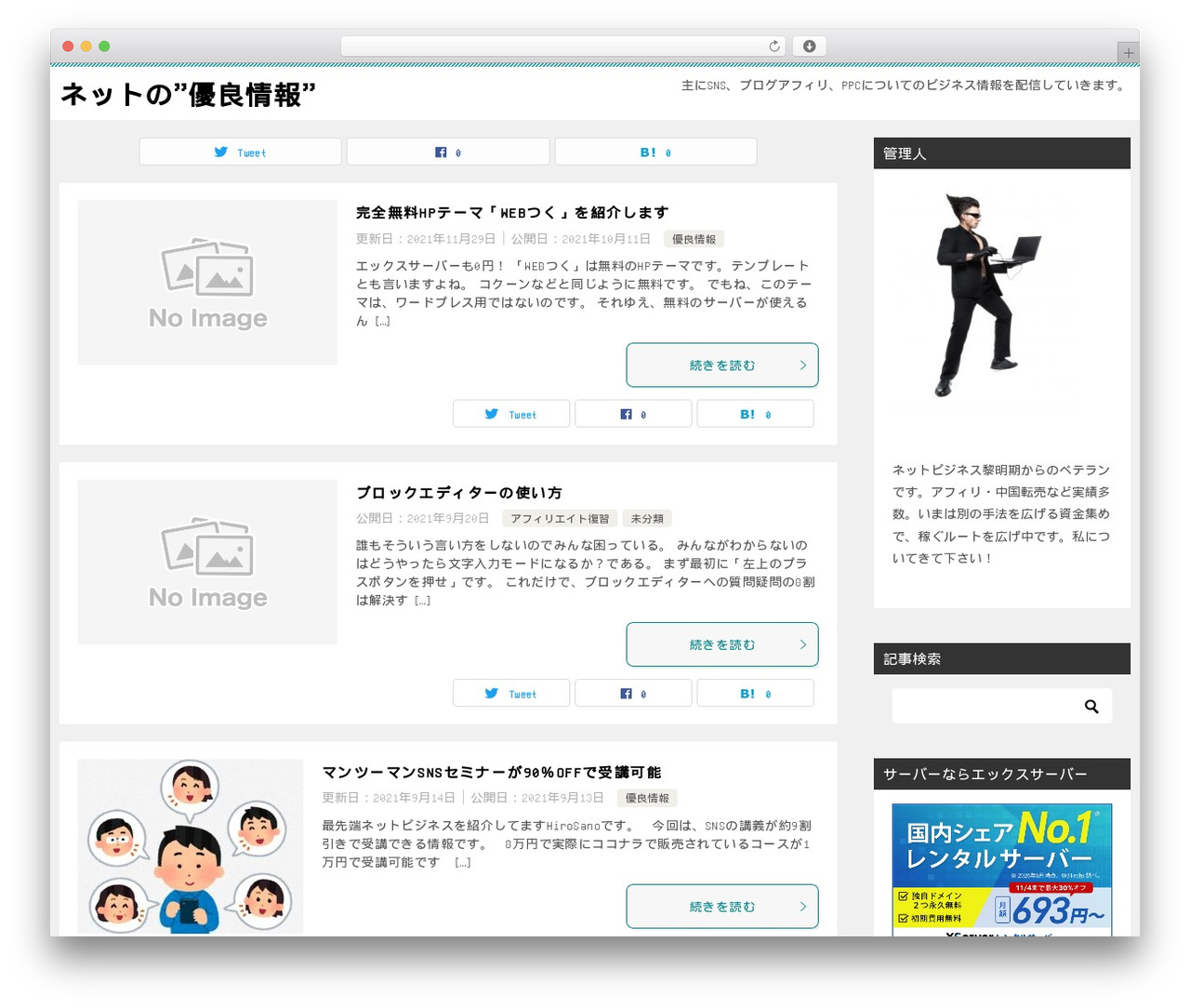Open the browser downloads button
This screenshot has width=1190, height=1008.
point(809,46)
